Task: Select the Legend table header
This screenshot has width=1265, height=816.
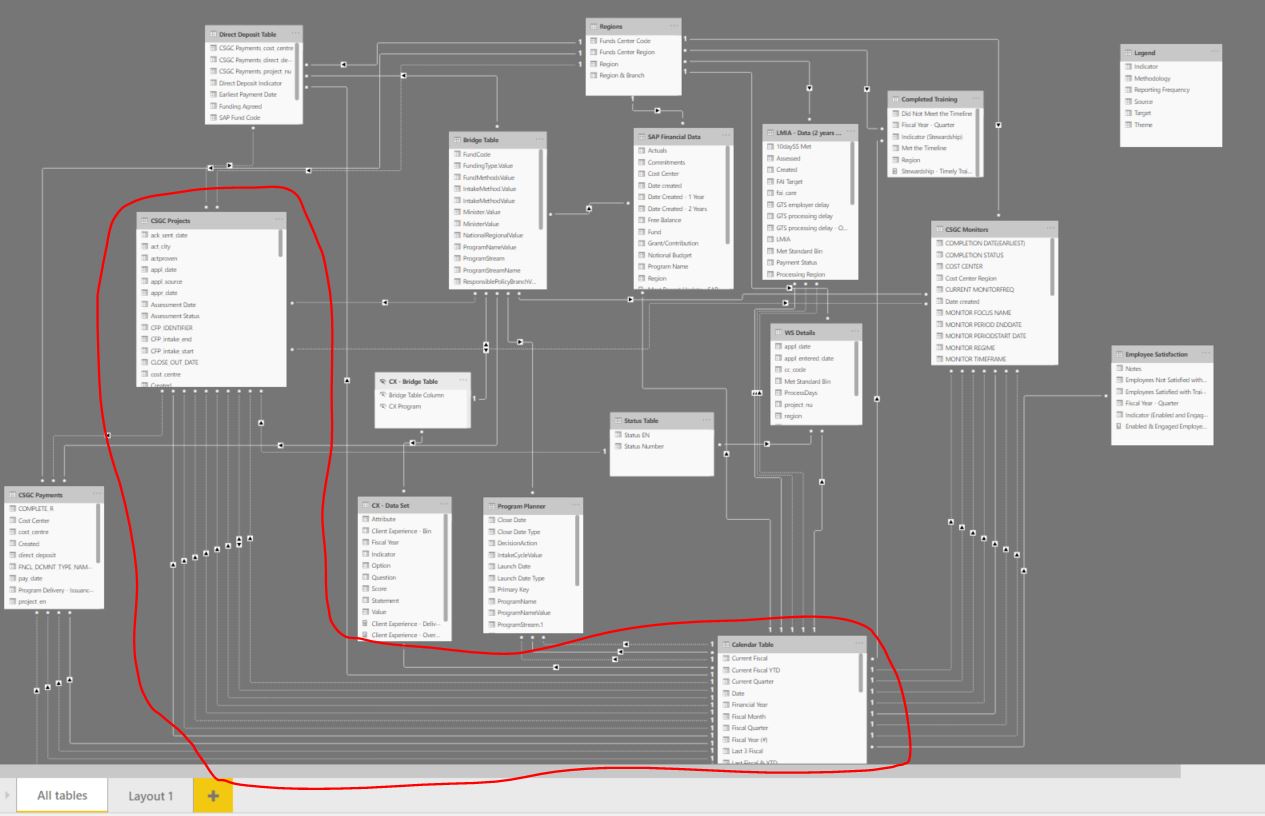Action: tap(1172, 51)
